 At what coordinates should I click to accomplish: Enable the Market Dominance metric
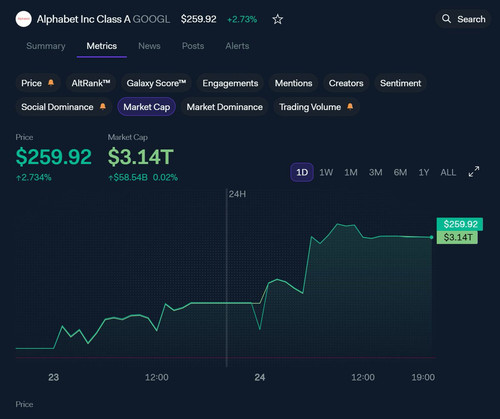(x=224, y=107)
